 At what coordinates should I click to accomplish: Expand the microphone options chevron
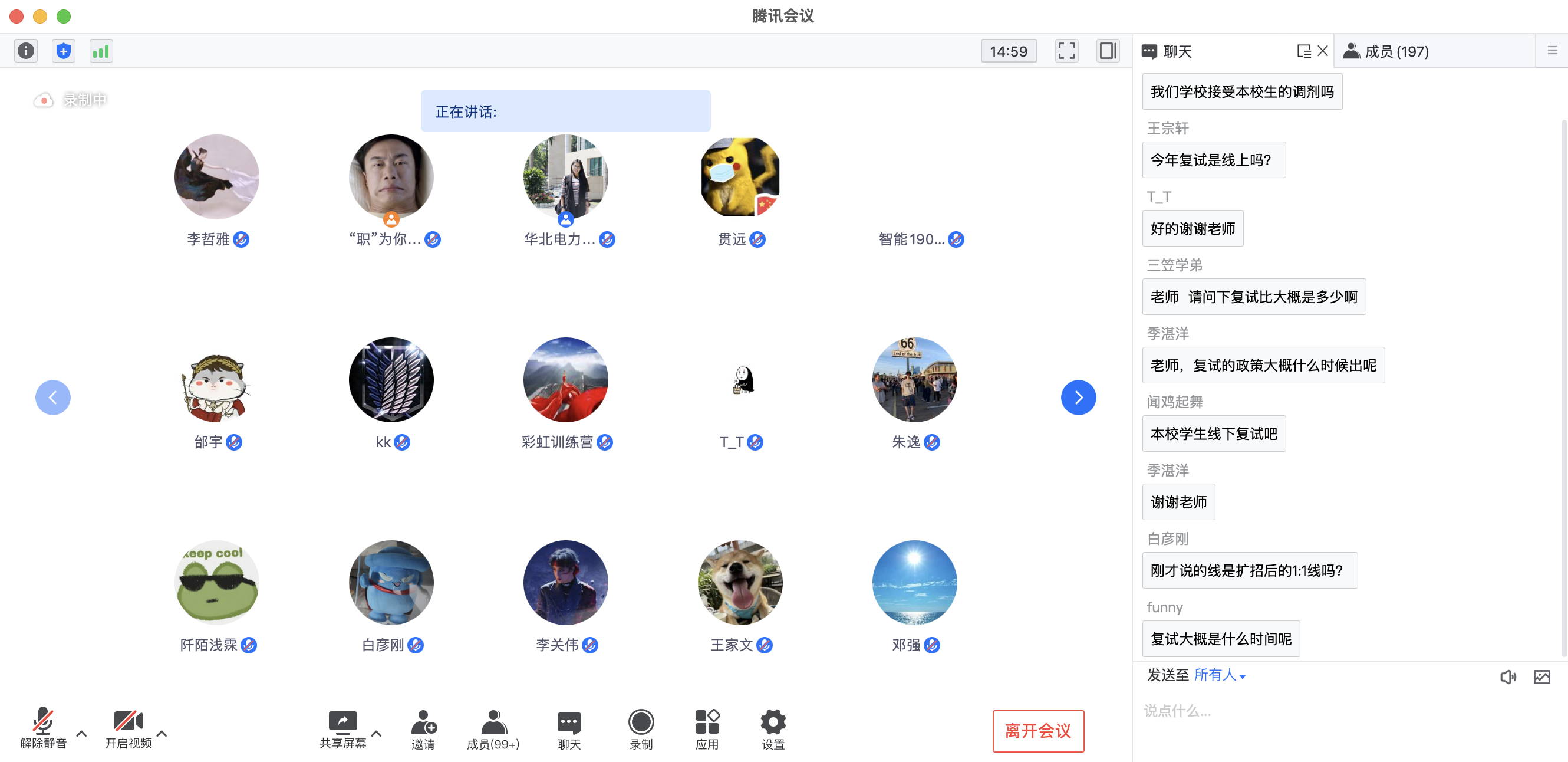tap(81, 733)
